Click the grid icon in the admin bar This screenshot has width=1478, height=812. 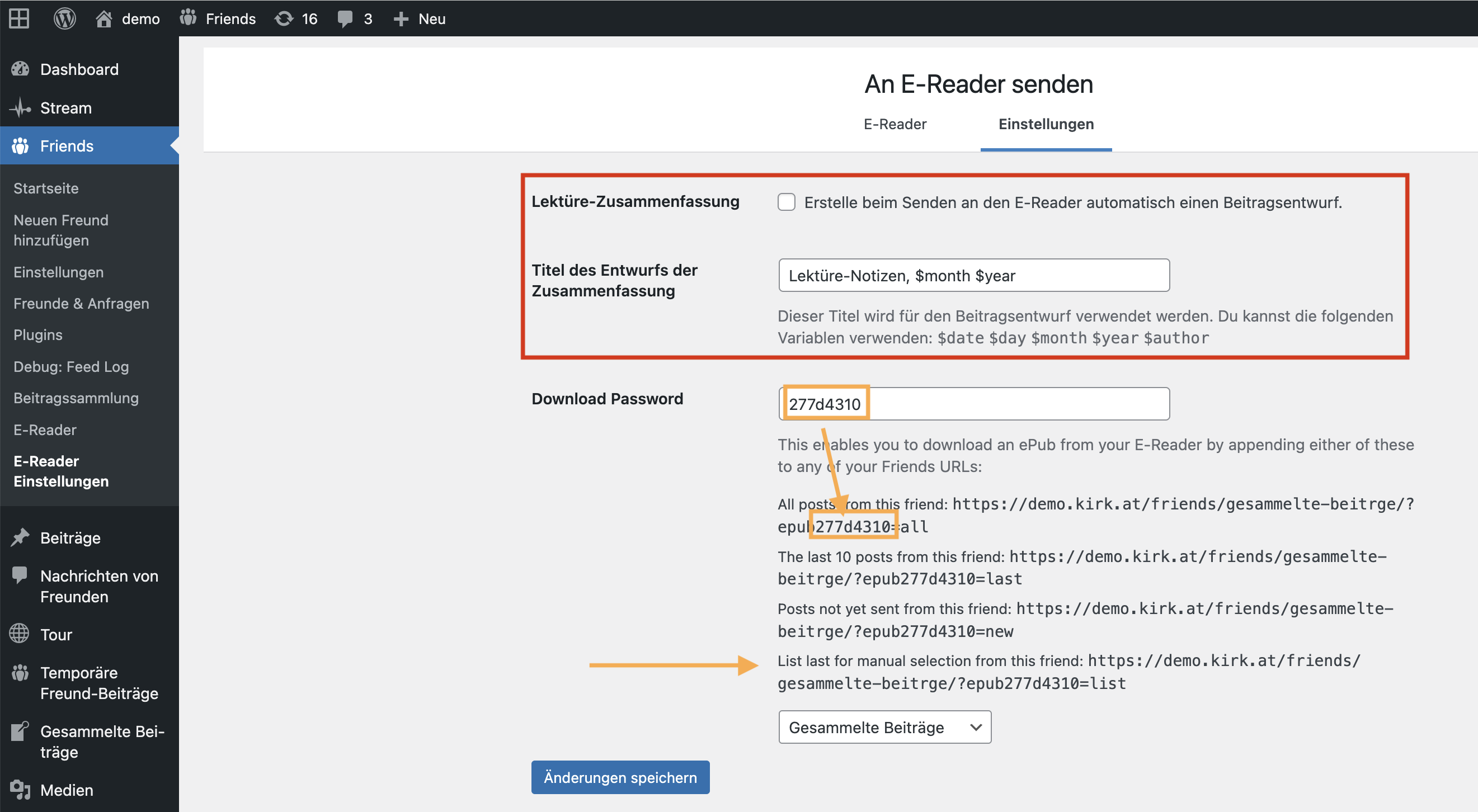point(19,18)
